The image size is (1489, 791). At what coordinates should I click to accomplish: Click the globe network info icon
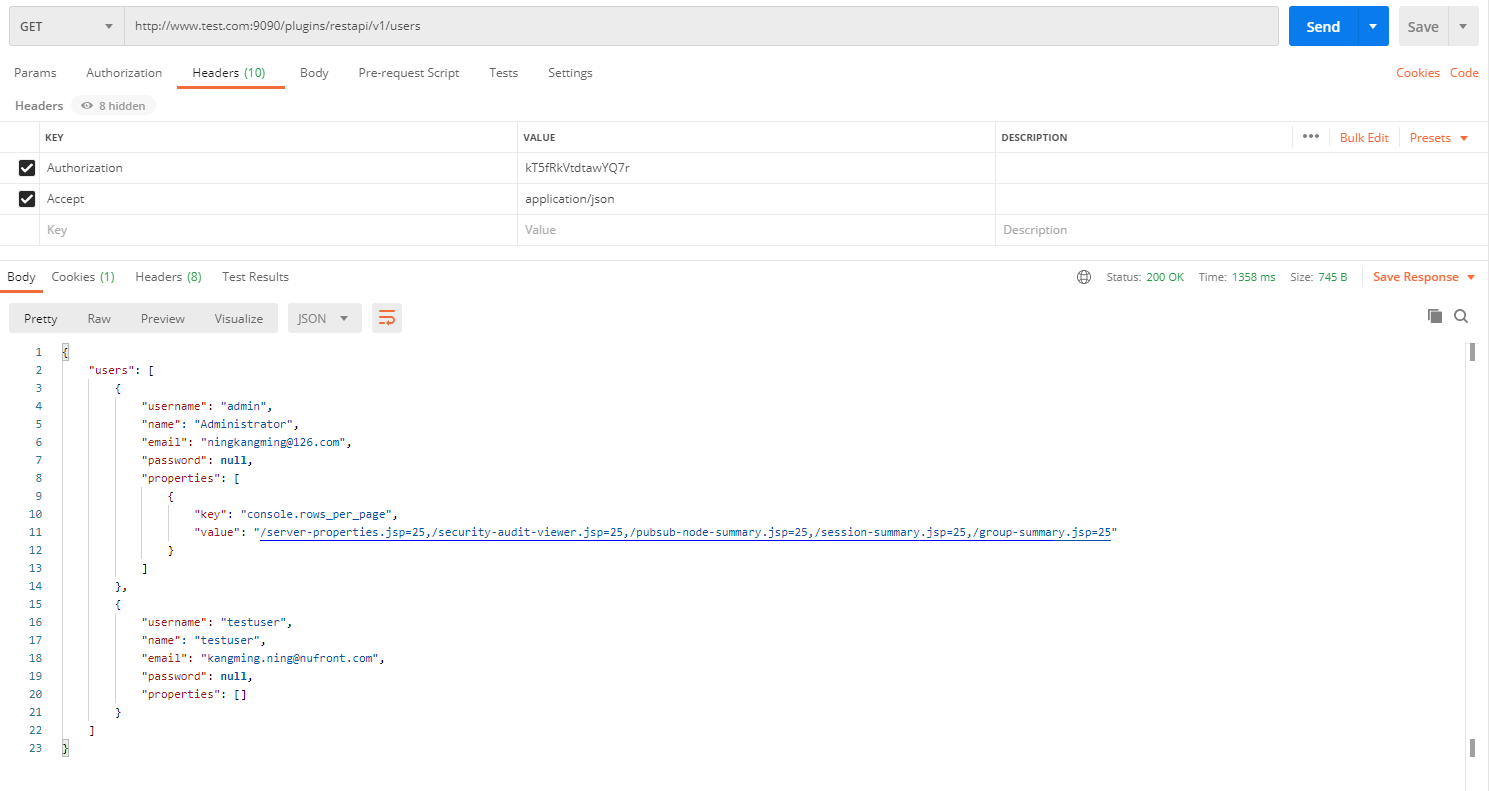point(1084,277)
